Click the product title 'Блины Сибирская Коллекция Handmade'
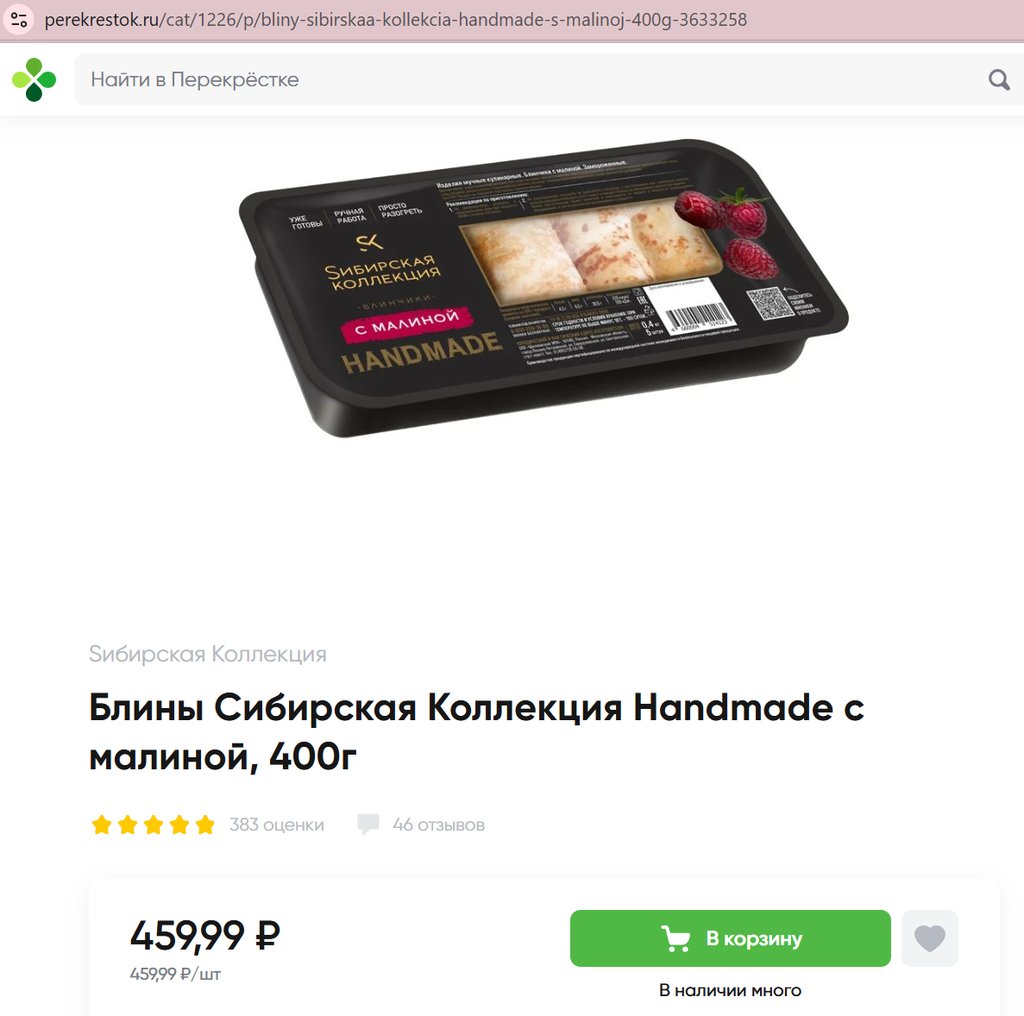1024x1016 pixels. click(x=477, y=732)
